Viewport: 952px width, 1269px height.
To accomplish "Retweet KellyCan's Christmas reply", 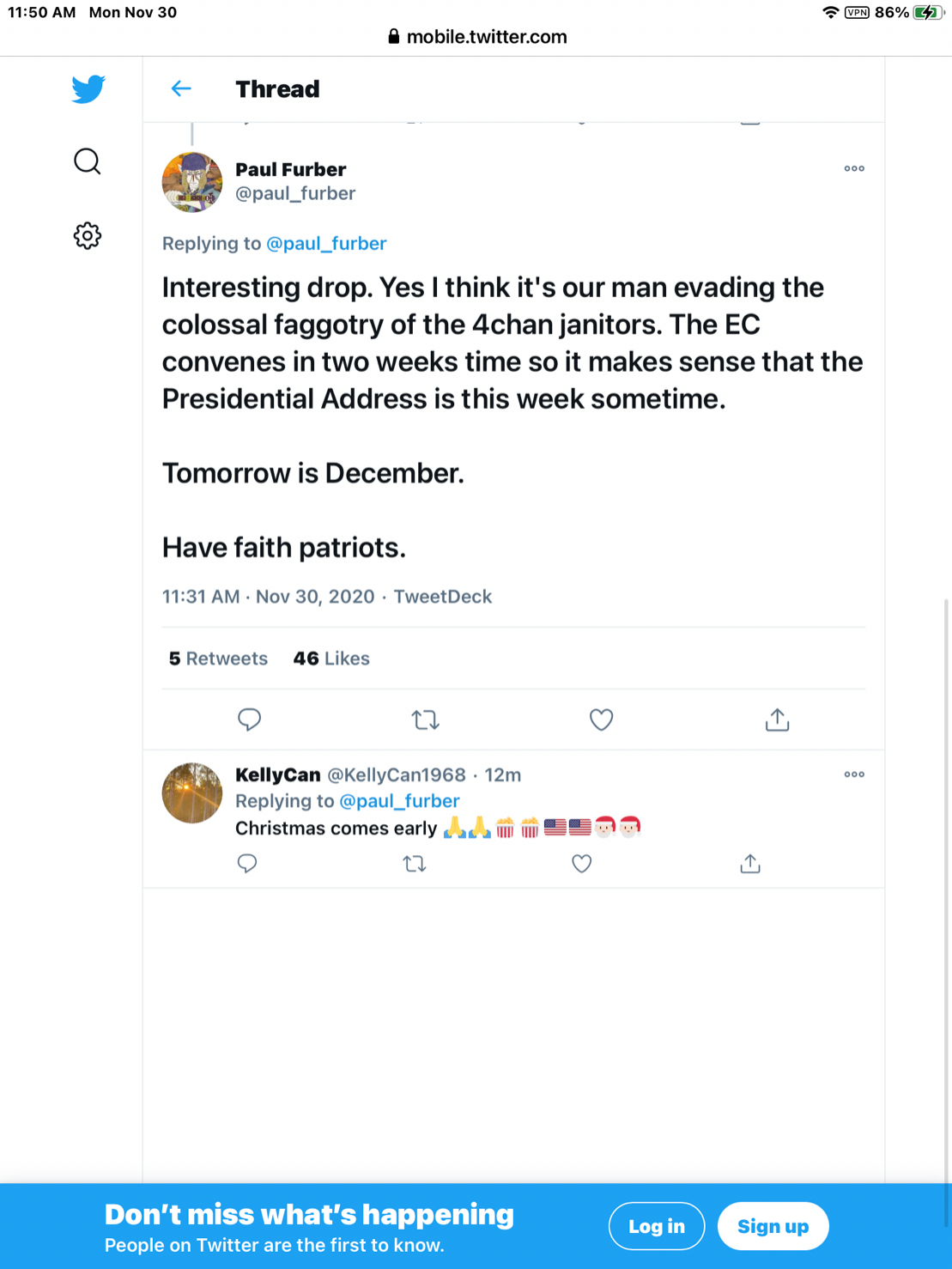I will click(415, 863).
